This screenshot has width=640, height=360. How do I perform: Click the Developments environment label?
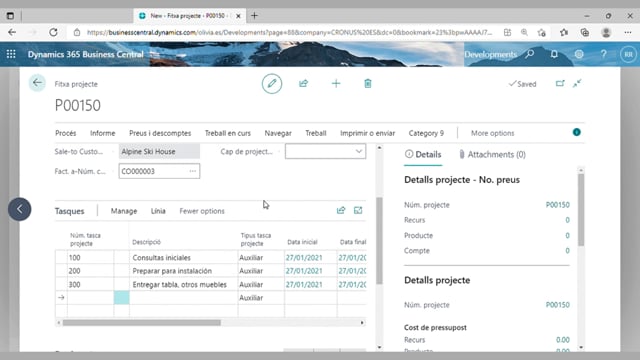491,54
